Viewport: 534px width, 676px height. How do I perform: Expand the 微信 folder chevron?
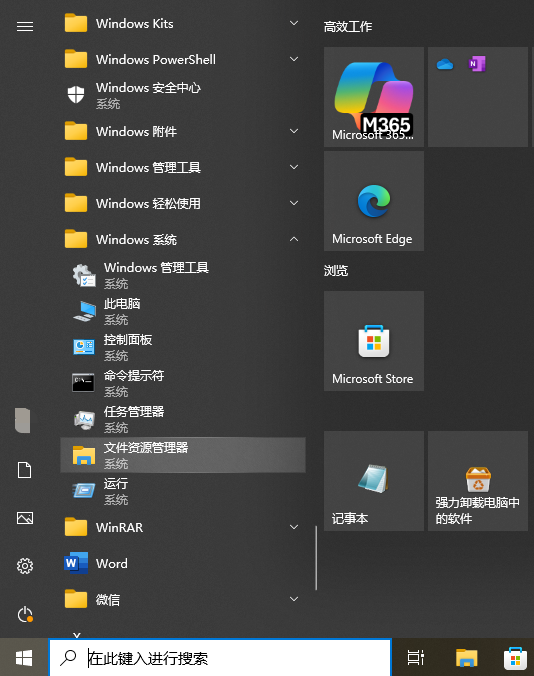[x=294, y=599]
